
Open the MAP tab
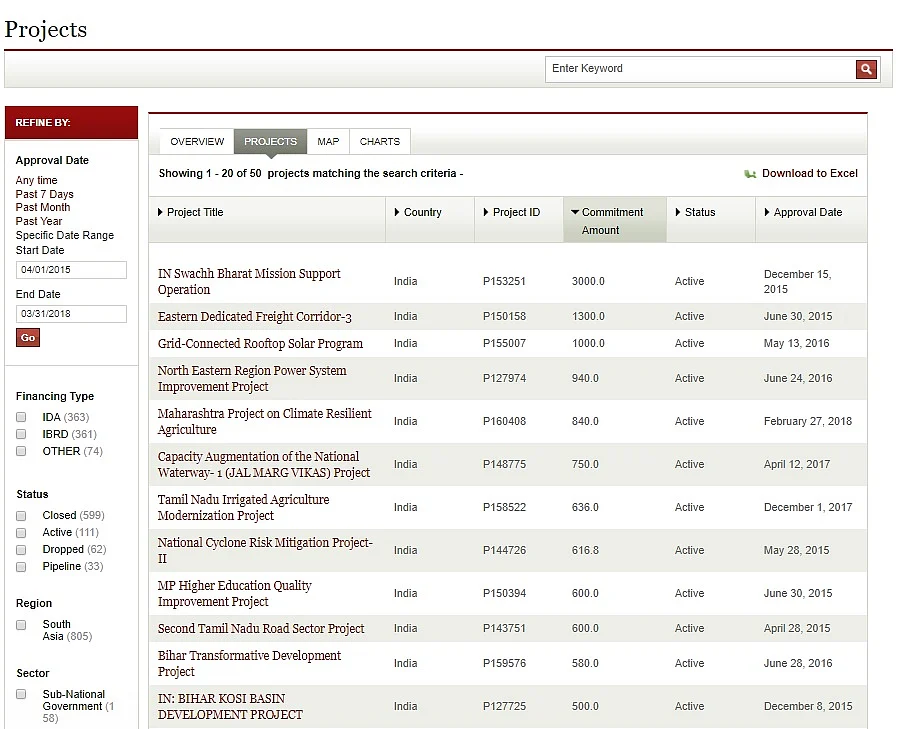tap(328, 141)
